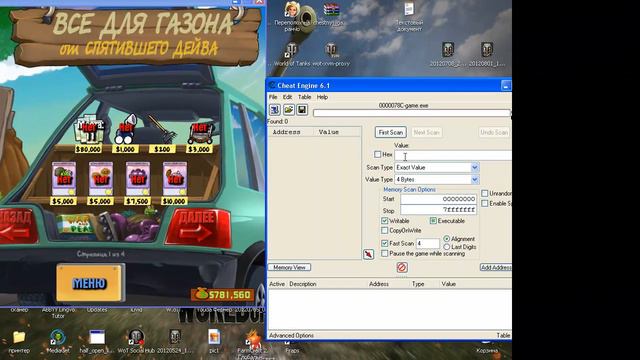Open the Help menu in Cheat Engine
Screen dimensions: 640x360
322,97
